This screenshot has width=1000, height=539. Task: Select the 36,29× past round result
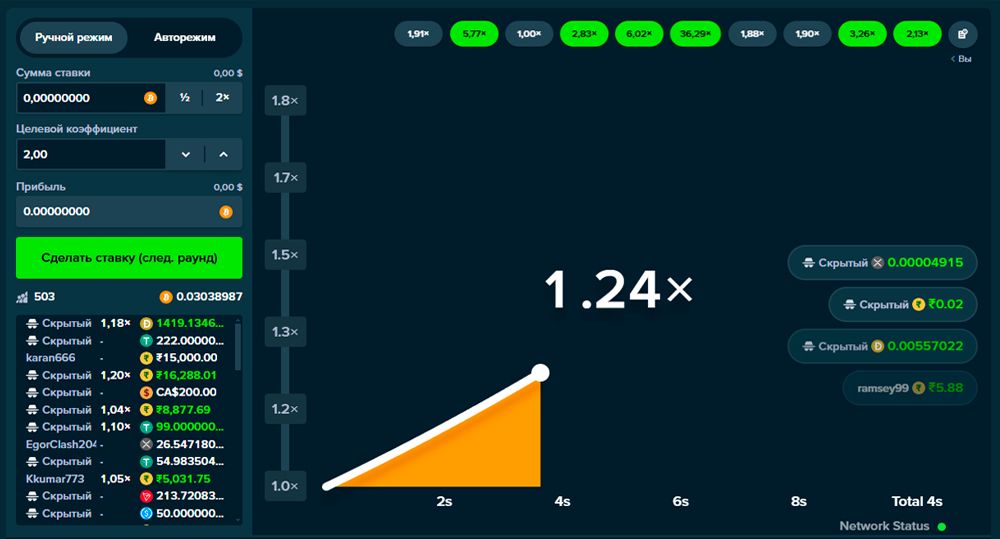point(694,34)
